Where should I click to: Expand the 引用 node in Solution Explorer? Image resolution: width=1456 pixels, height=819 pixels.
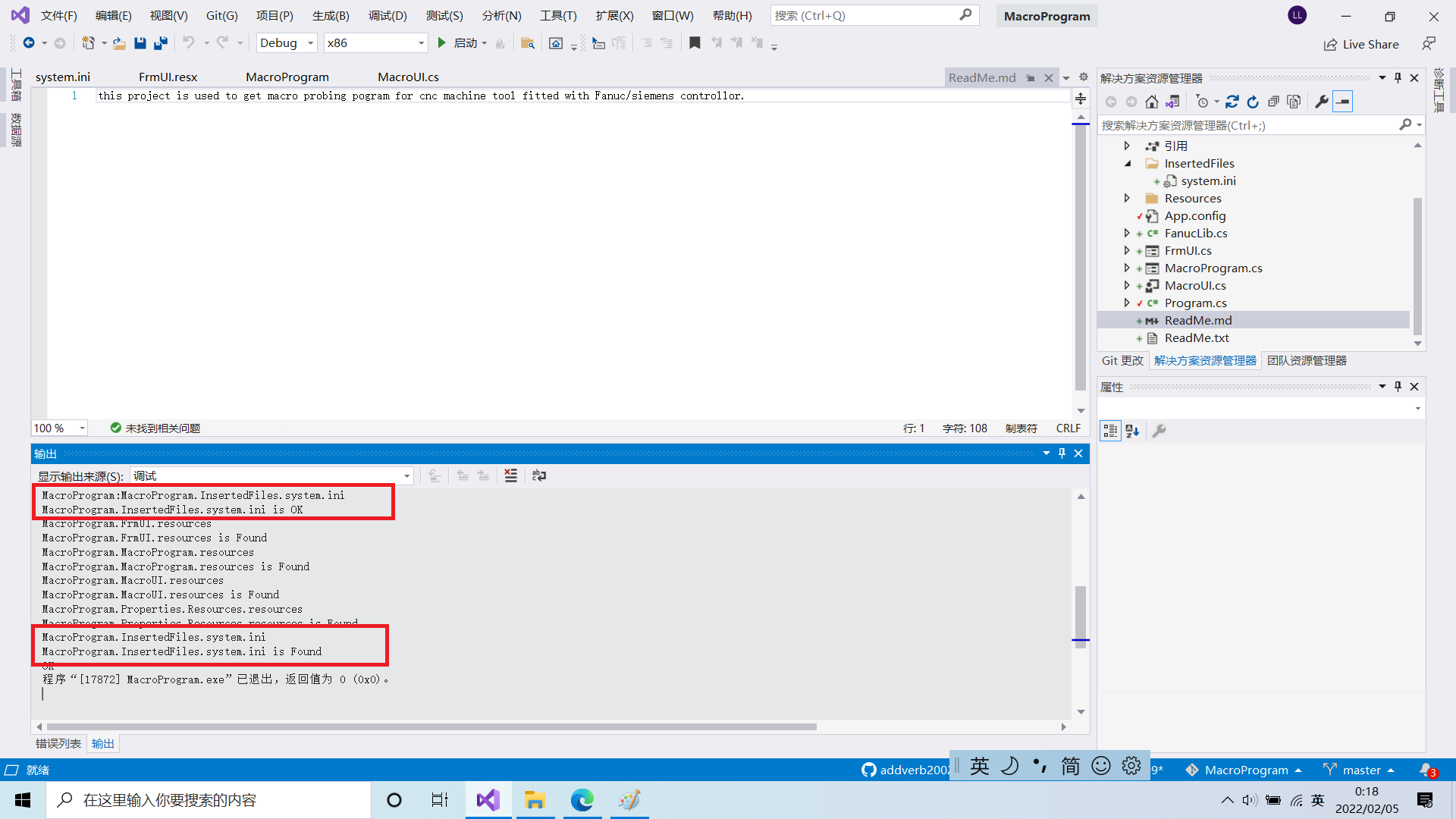[1128, 146]
